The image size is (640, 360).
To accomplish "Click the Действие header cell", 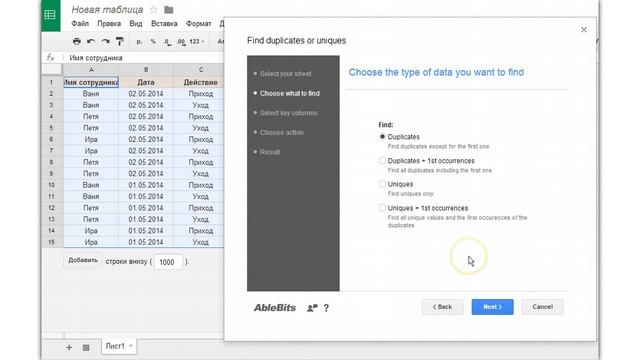I will [x=199, y=82].
